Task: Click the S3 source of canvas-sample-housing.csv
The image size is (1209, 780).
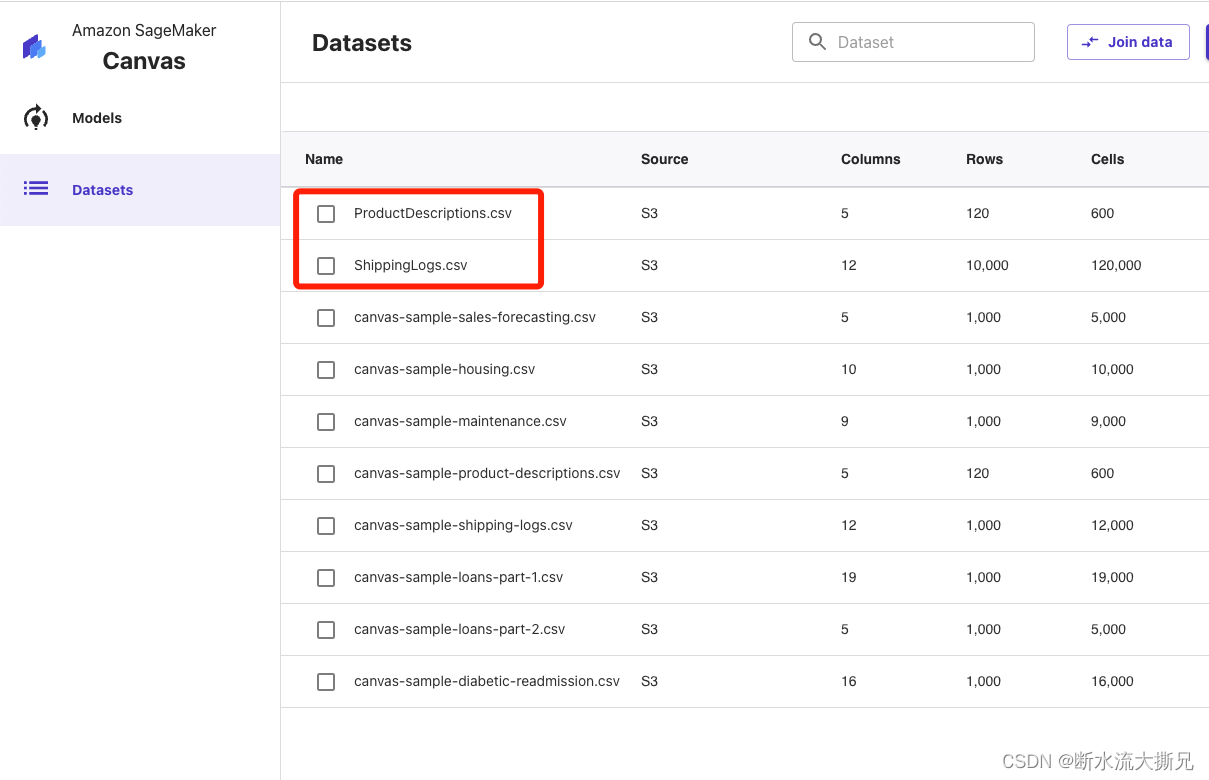Action: (649, 369)
